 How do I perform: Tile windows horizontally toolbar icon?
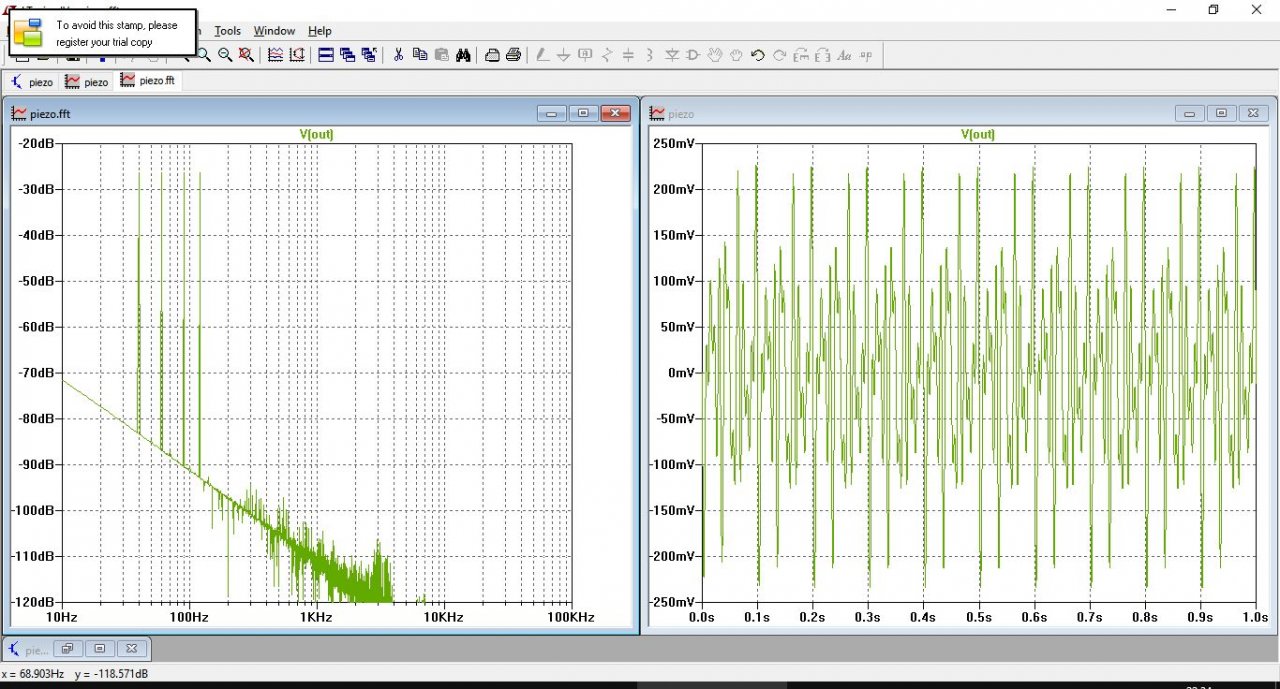(326, 55)
